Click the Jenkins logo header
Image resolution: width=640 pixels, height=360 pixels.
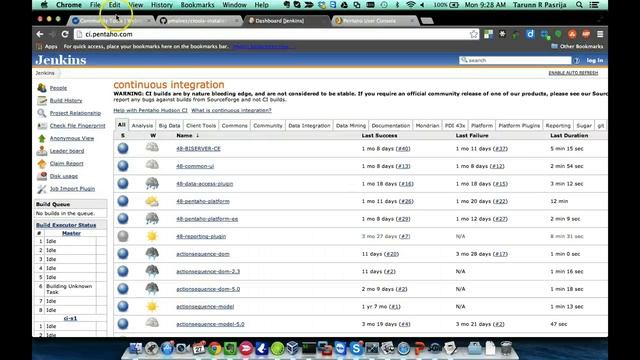pos(61,60)
